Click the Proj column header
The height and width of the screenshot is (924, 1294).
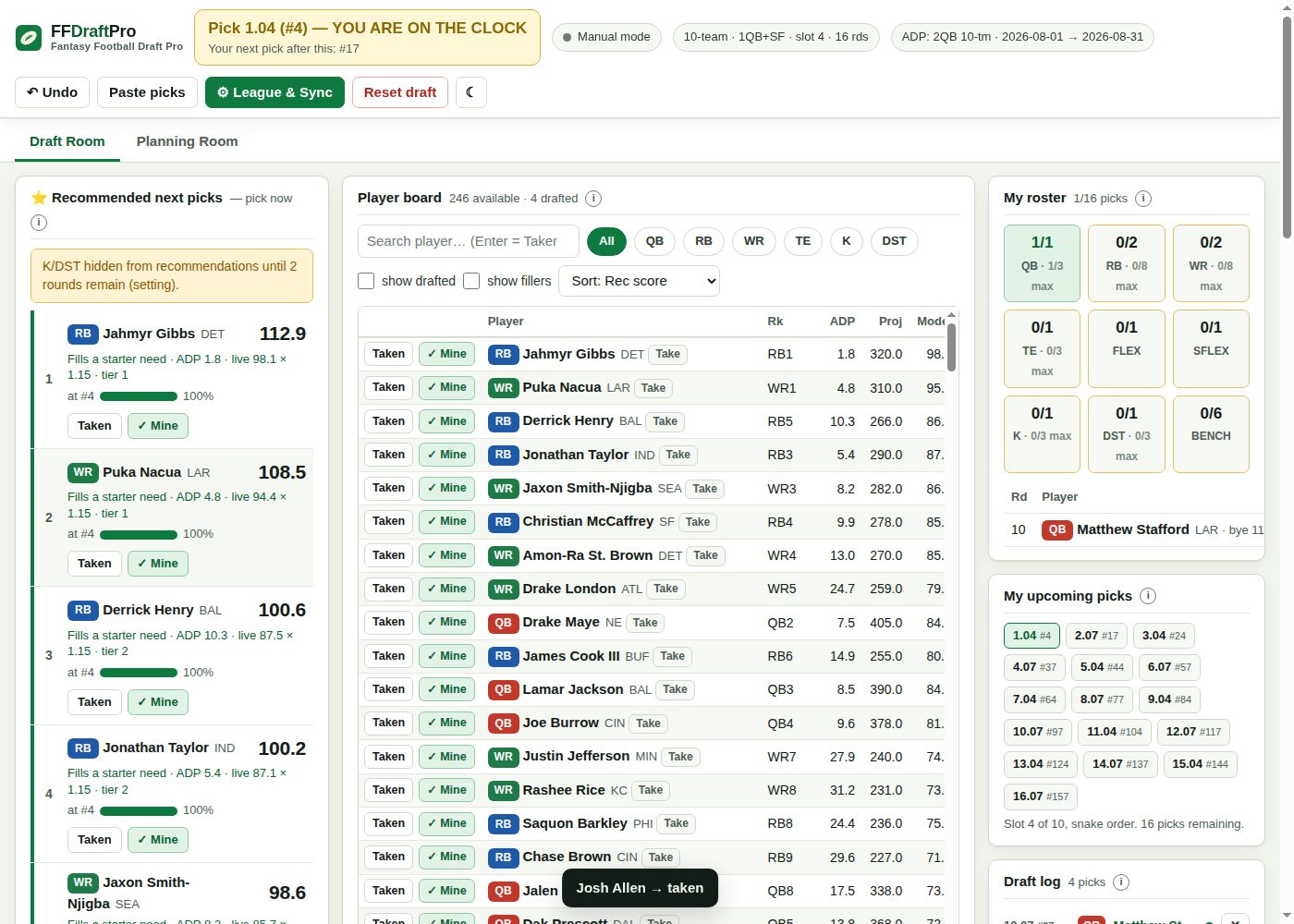point(890,322)
